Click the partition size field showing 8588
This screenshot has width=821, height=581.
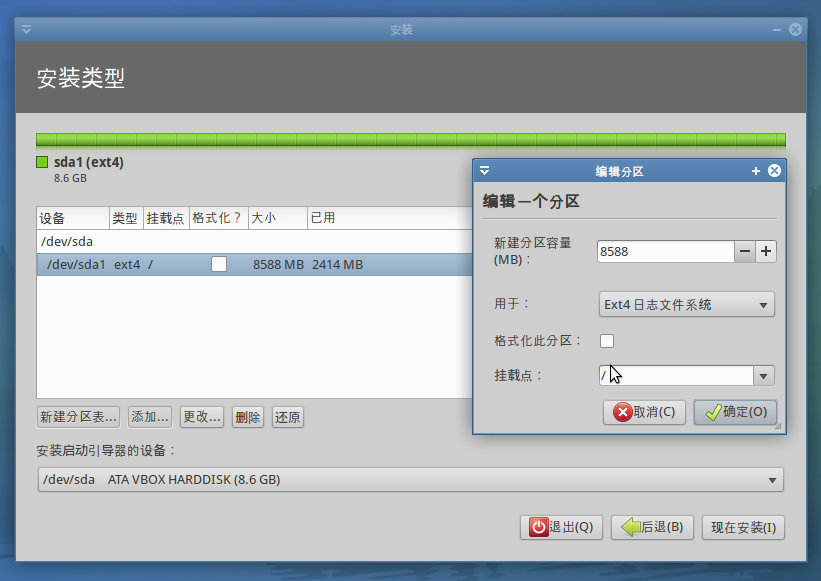pyautogui.click(x=665, y=251)
